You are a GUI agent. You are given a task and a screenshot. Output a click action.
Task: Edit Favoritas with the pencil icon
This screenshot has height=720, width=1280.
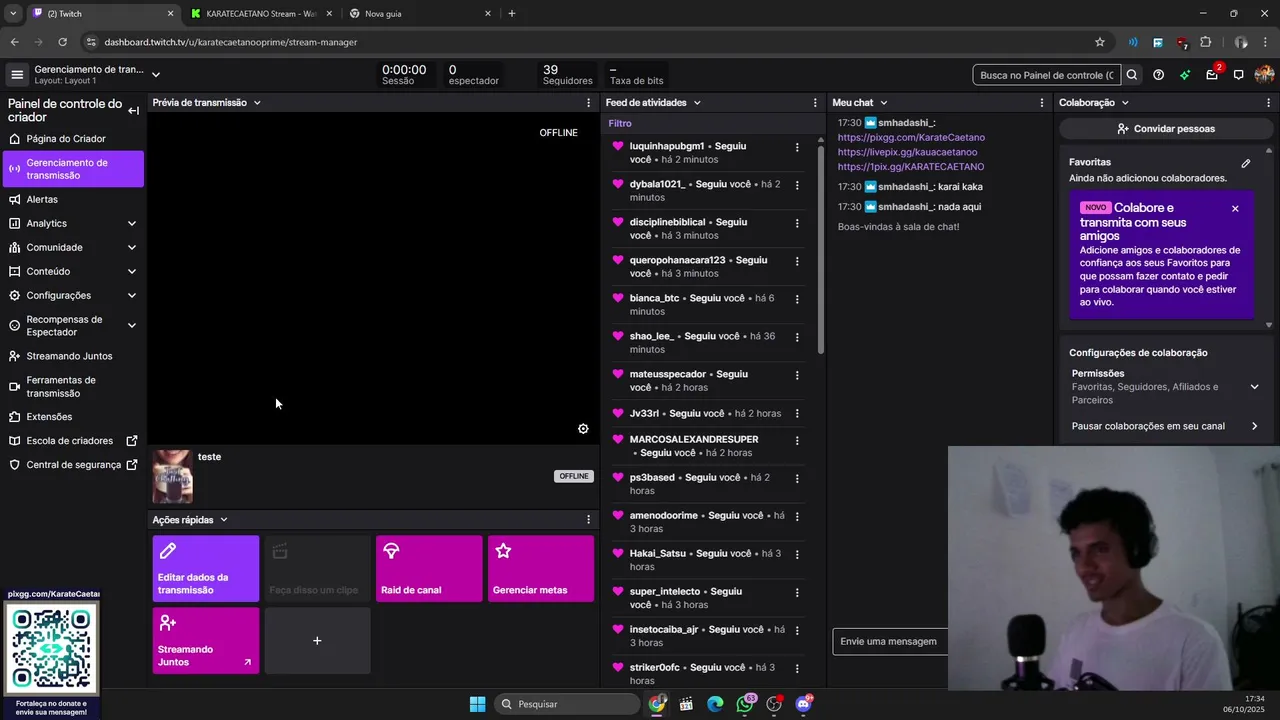click(x=1246, y=163)
